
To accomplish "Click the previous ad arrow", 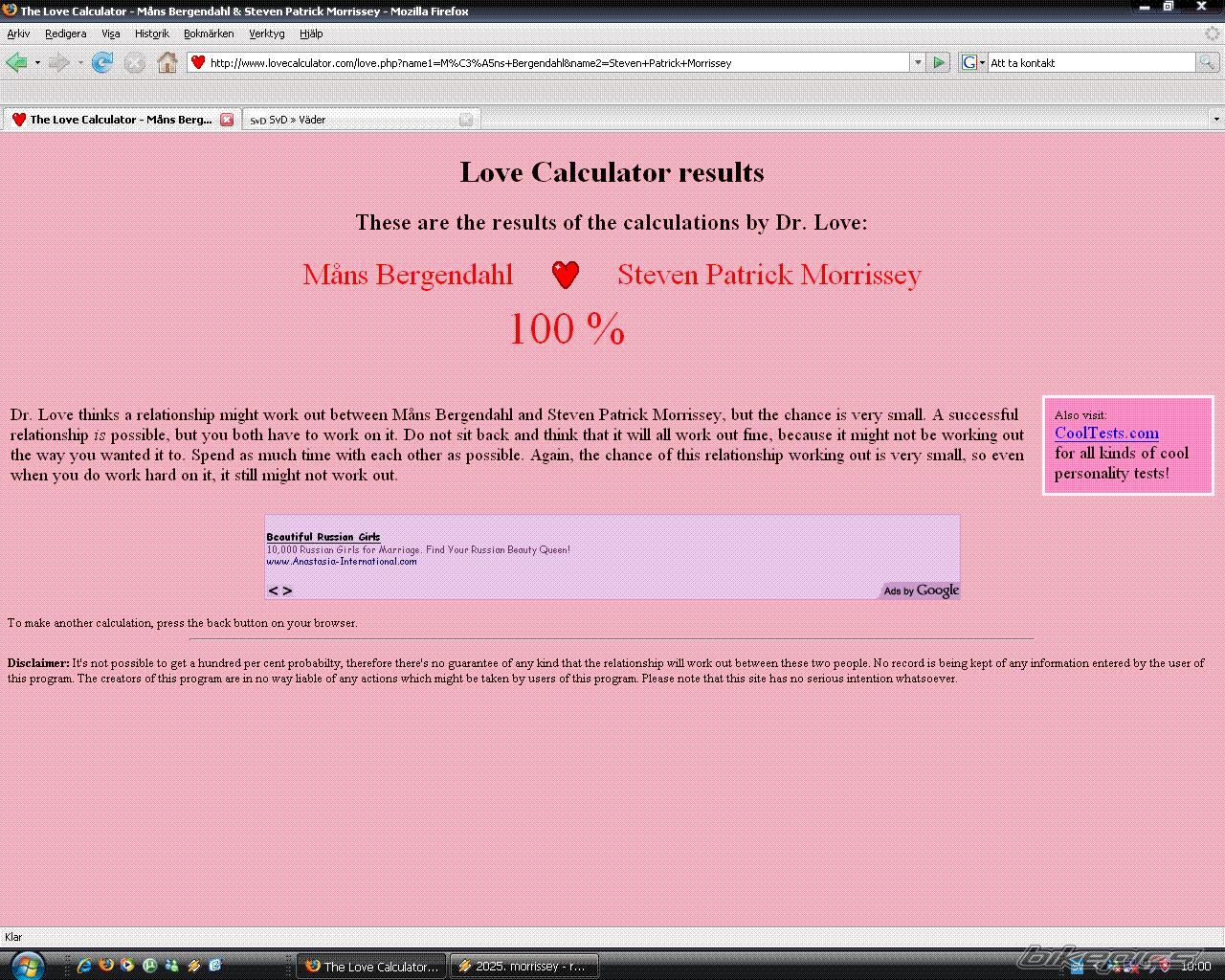I will pos(273,590).
